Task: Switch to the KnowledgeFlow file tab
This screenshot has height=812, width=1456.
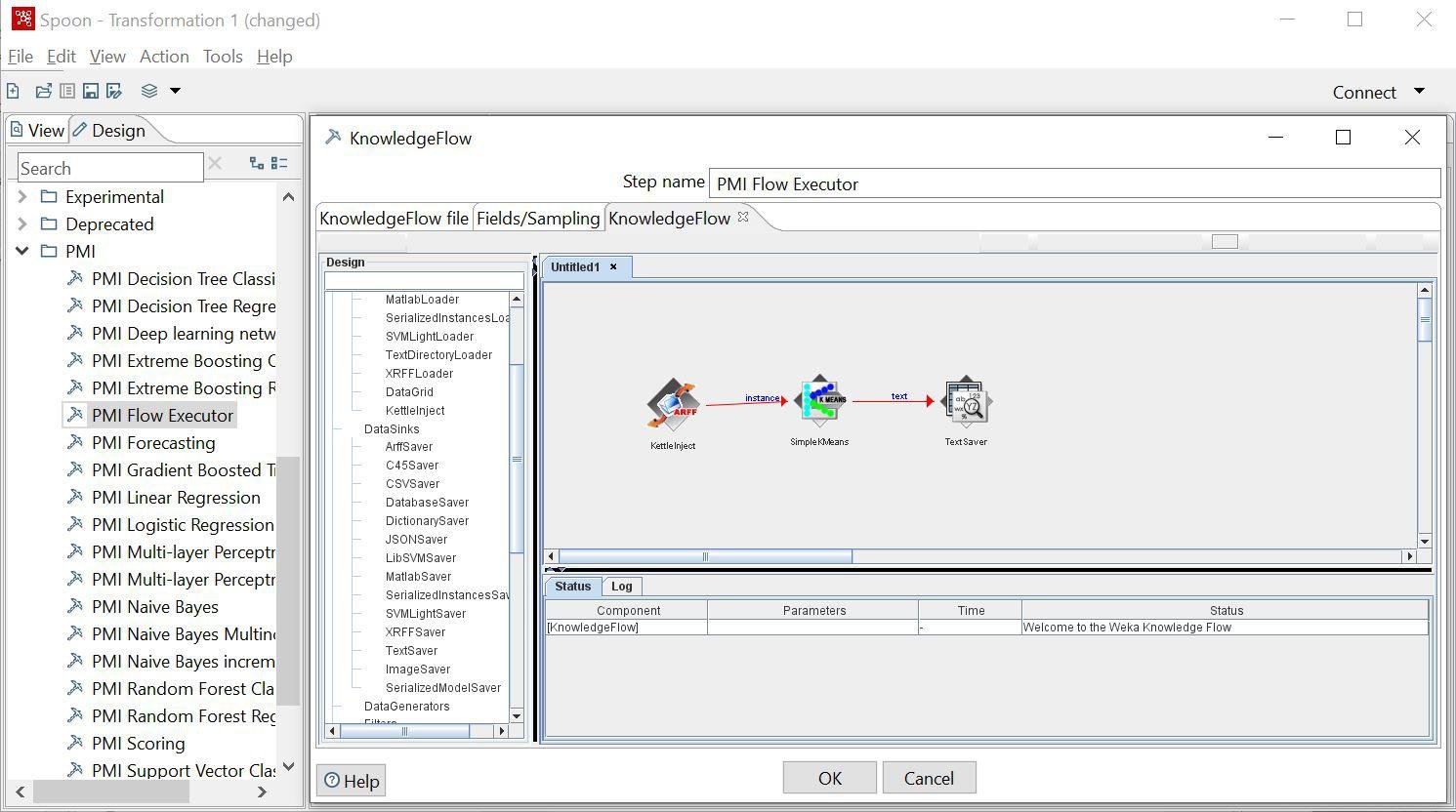Action: (394, 218)
